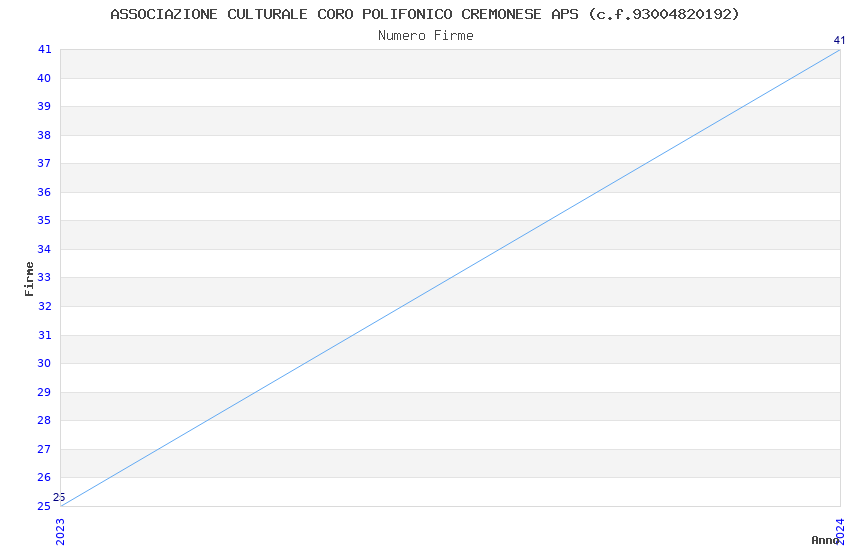Select the 'Anno' axis title
Viewport: 850px width, 550px height.
[x=825, y=540]
